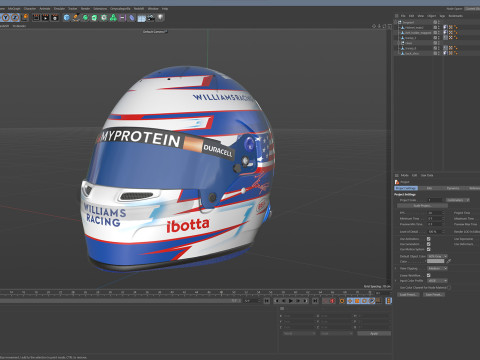Click the Light object icon
The width and height of the screenshot is (480, 360).
pos(161,17)
